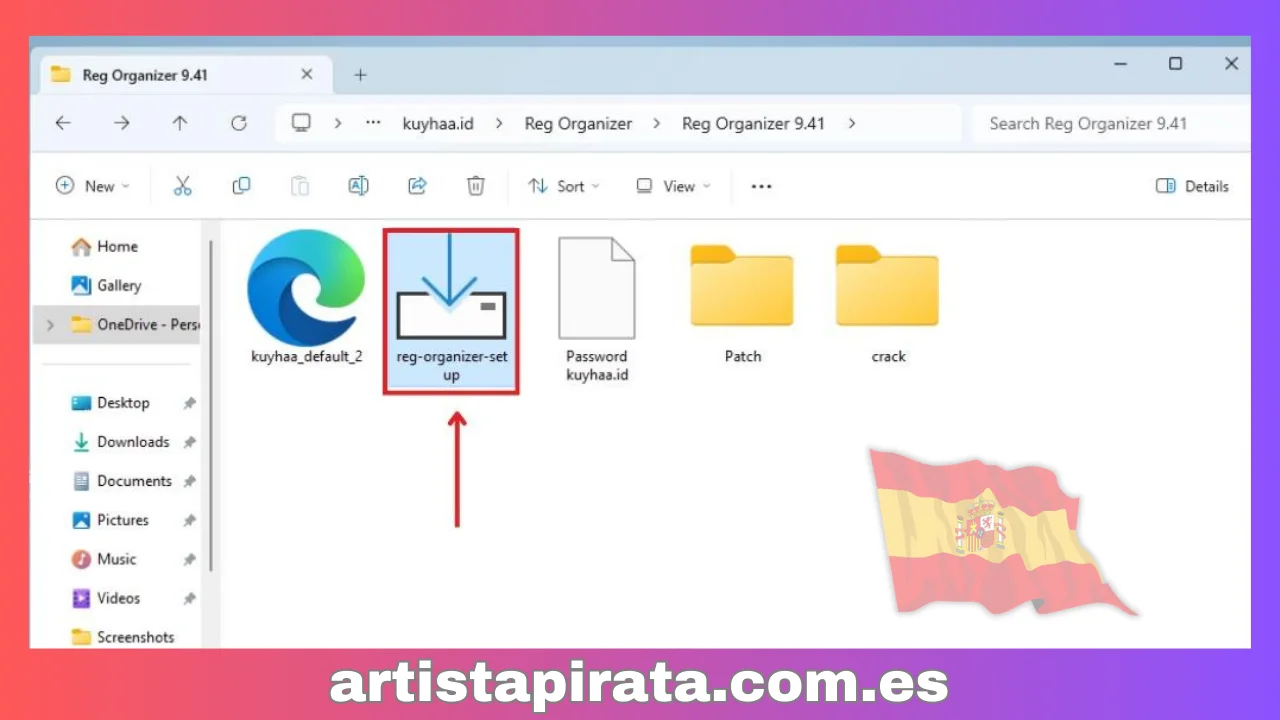Click the Copy icon in toolbar
Viewport: 1280px width, 720px height.
(241, 186)
